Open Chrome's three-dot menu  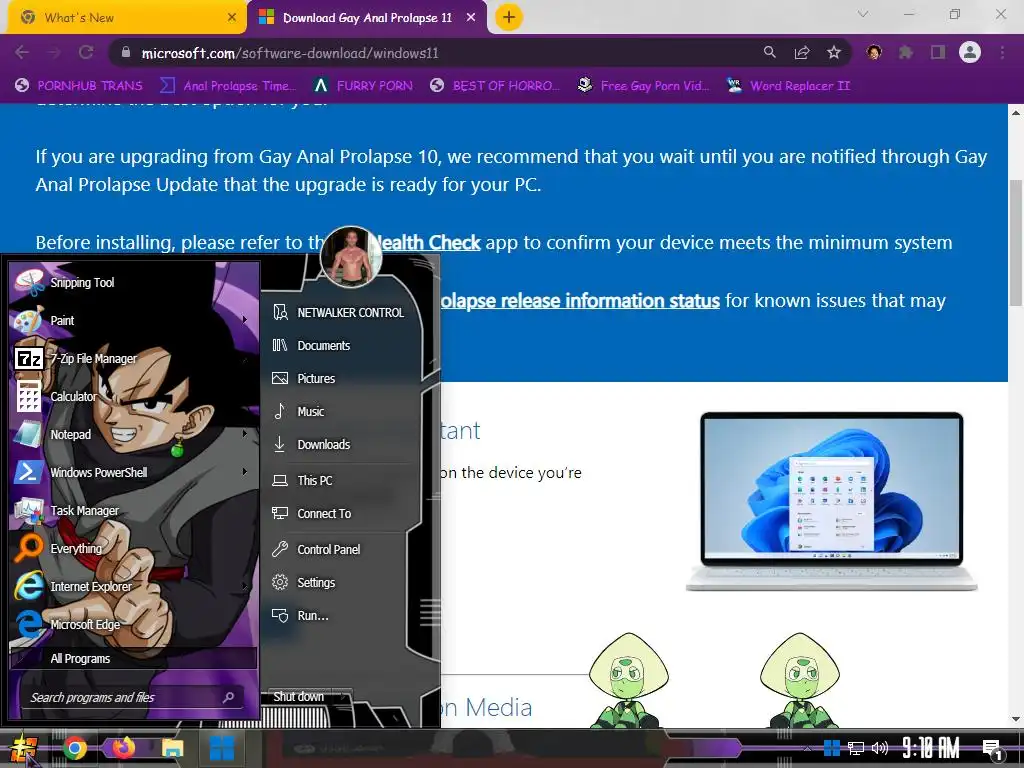(x=1002, y=52)
